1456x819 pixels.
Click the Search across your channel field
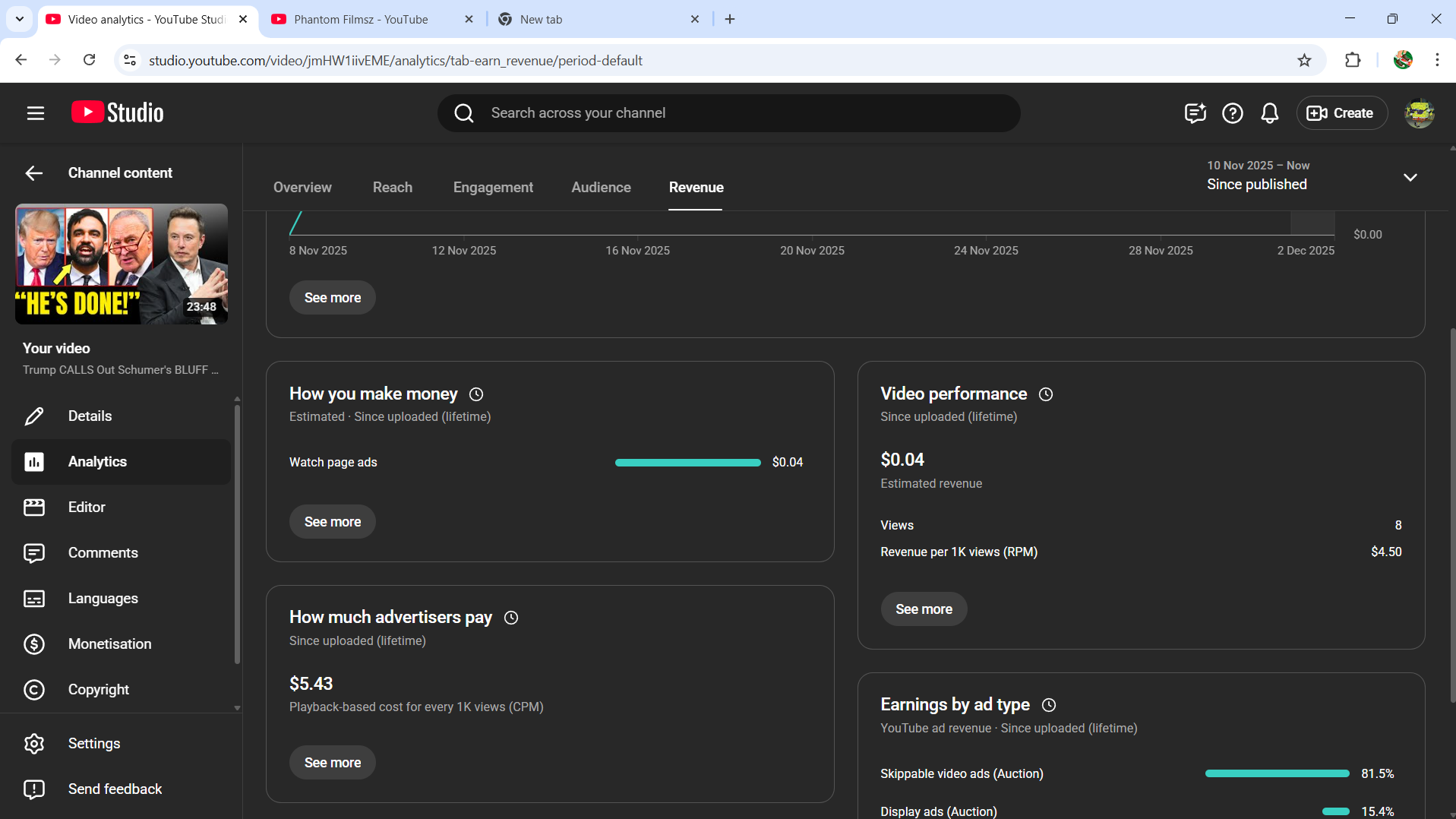coord(729,113)
